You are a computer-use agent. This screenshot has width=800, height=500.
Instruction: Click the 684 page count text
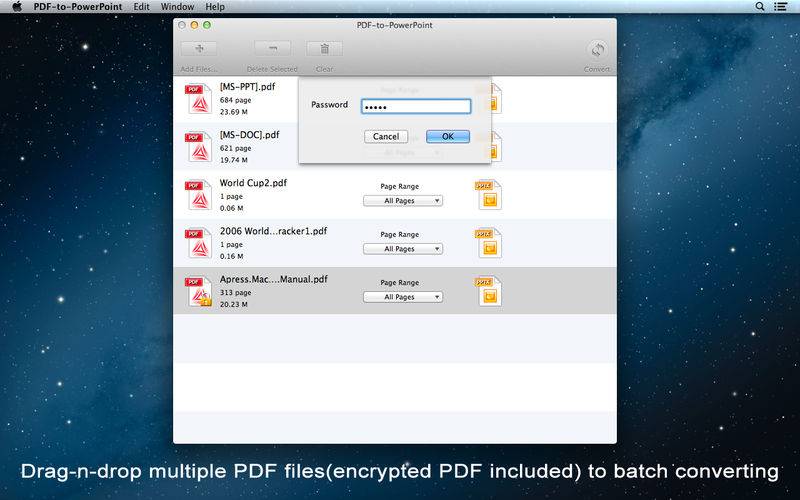(x=236, y=101)
